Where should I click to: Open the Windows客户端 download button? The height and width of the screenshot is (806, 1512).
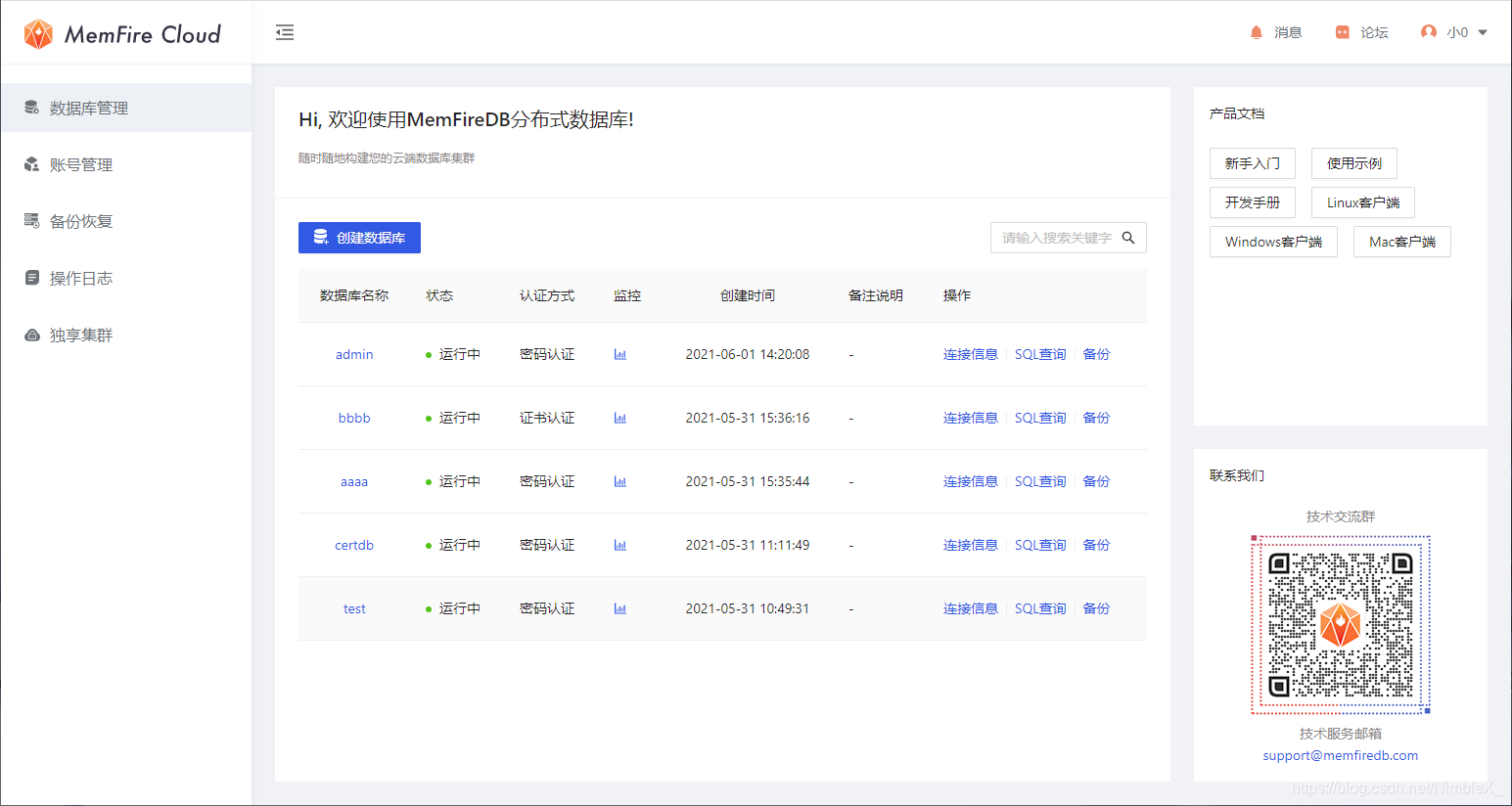tap(1273, 242)
